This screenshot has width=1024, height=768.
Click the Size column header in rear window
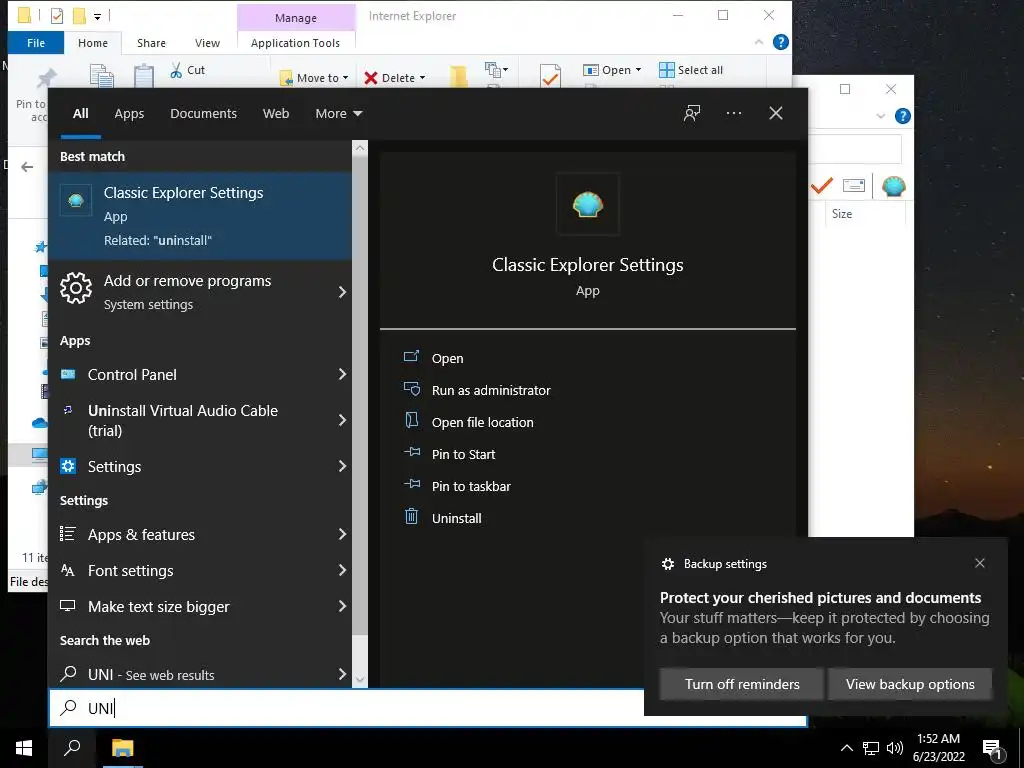(842, 214)
